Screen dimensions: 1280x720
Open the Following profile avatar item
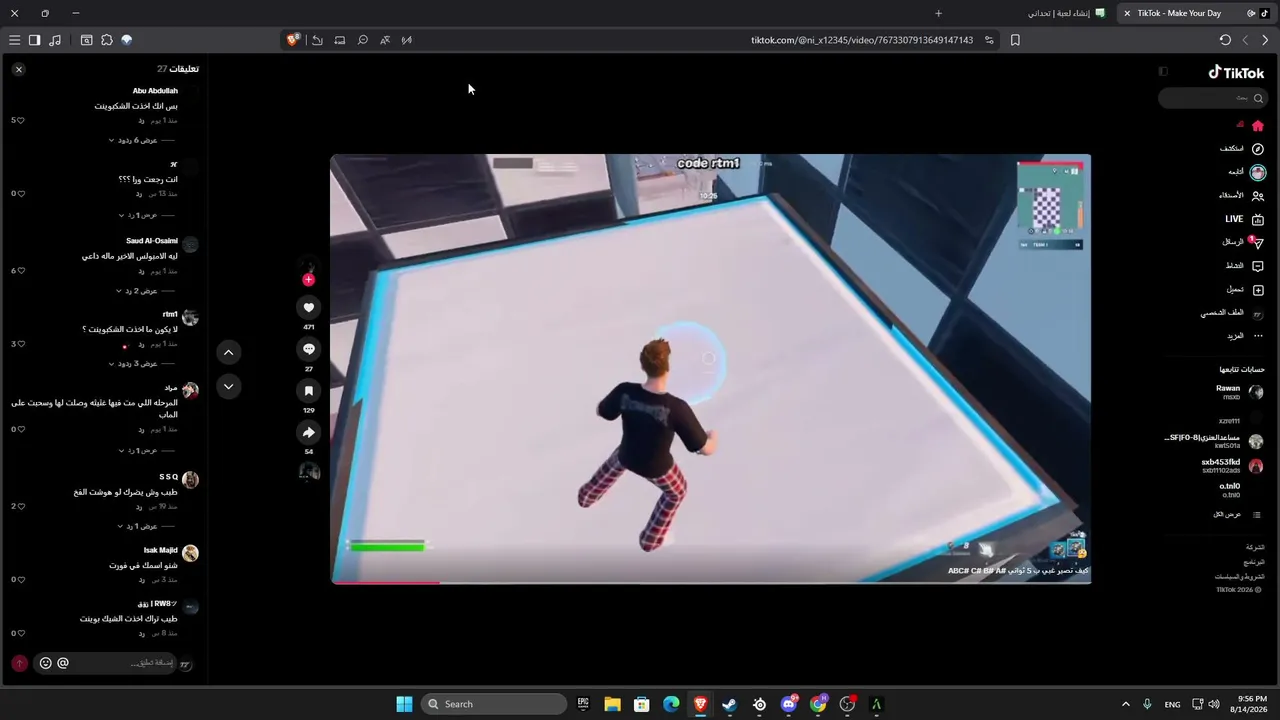pyautogui.click(x=1258, y=172)
